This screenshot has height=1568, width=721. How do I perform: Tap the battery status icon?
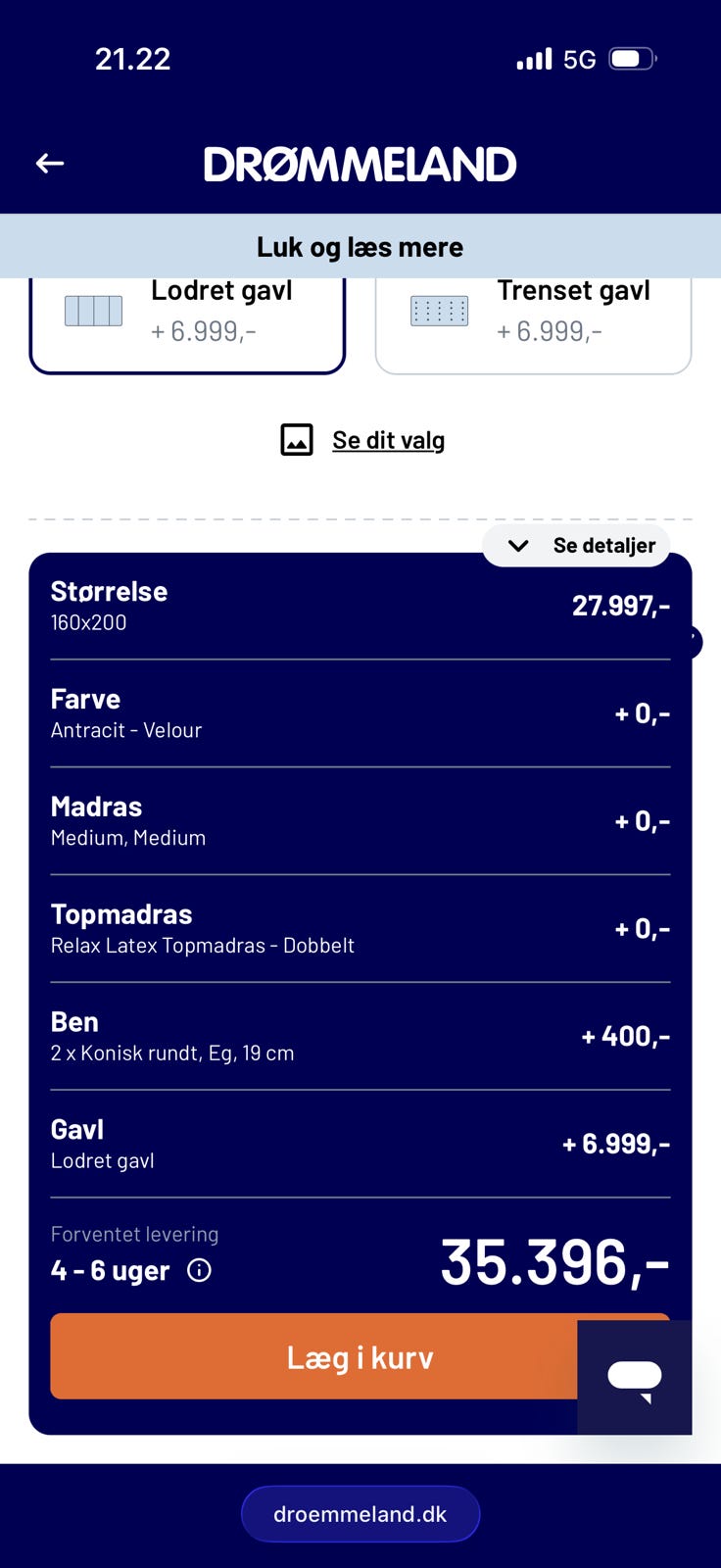click(x=632, y=59)
